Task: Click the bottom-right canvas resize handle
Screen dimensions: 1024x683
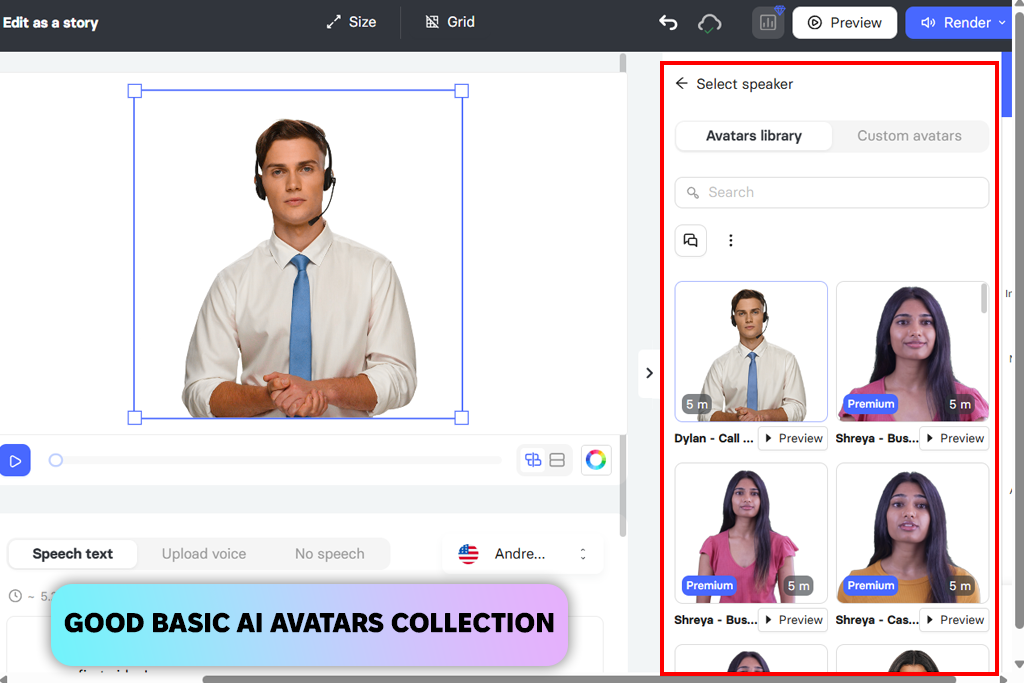Action: pyautogui.click(x=461, y=418)
